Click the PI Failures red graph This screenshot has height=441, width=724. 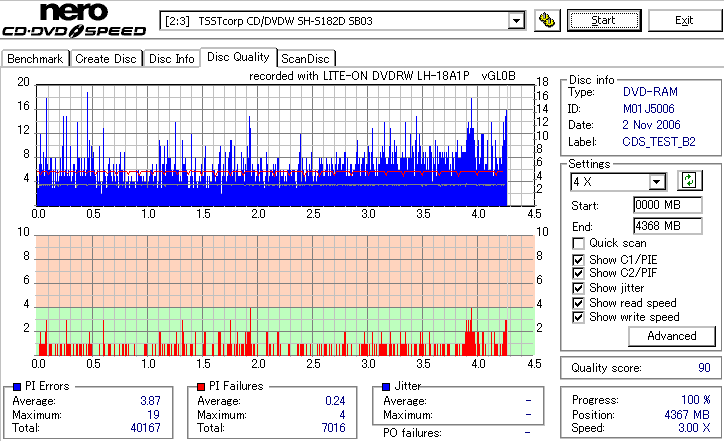285,296
